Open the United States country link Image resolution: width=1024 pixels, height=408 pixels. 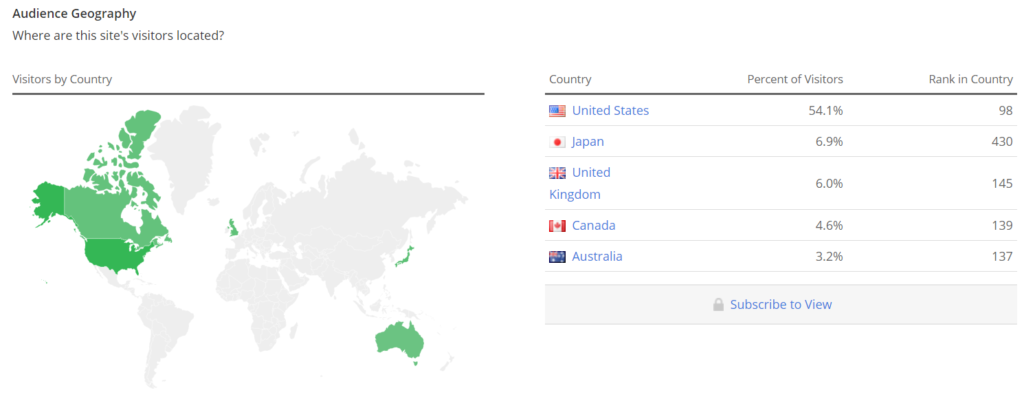pyautogui.click(x=611, y=111)
